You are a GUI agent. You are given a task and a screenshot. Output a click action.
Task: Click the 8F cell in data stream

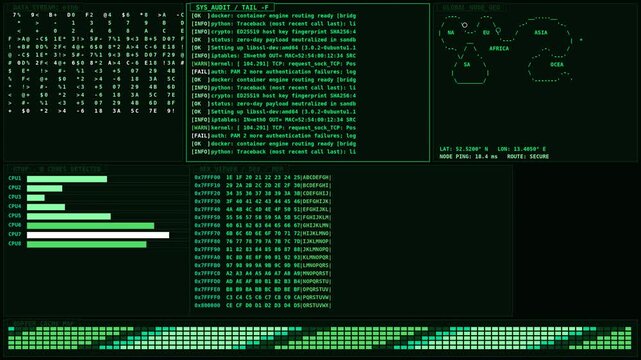point(171,103)
